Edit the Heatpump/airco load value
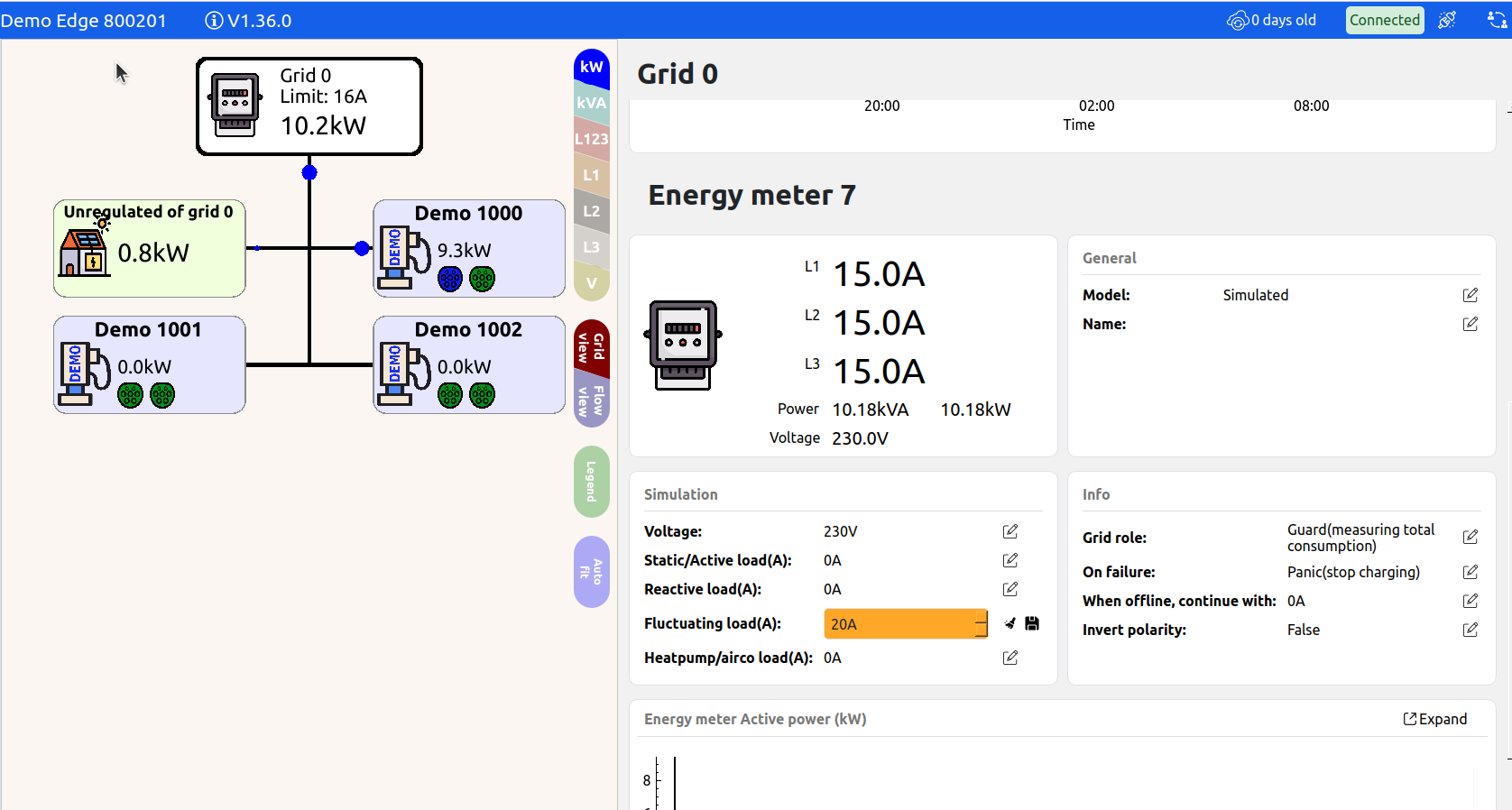Viewport: 1512px width, 810px height. coord(1010,658)
